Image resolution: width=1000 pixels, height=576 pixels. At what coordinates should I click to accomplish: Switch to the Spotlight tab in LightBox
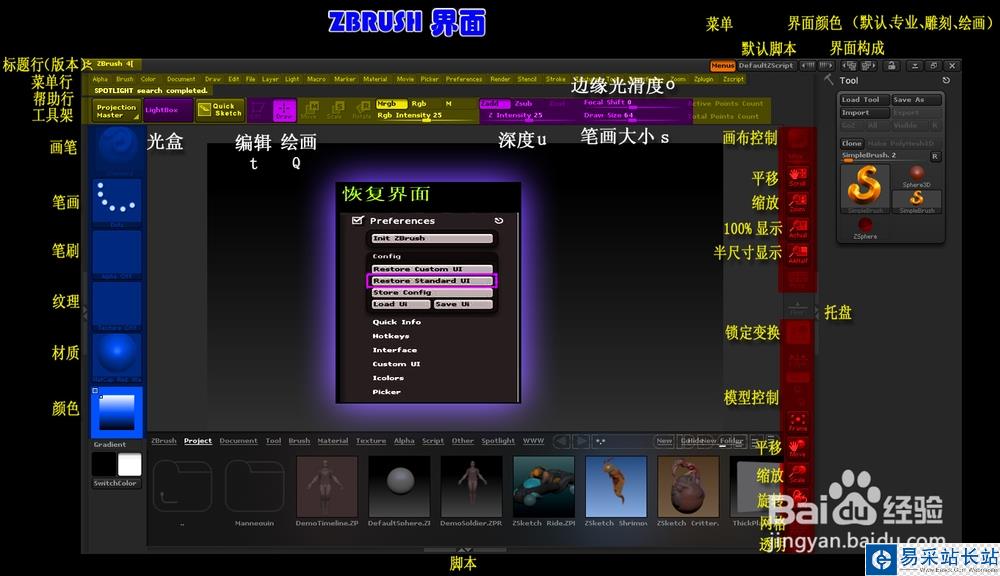[x=497, y=441]
